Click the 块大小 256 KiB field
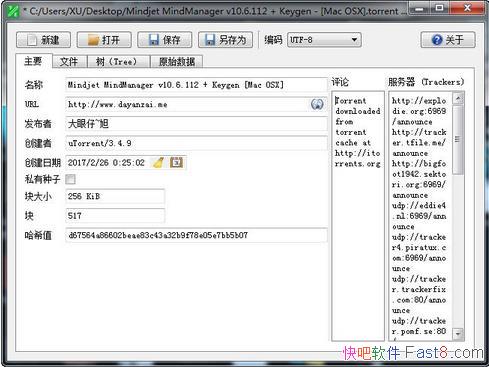The image size is (489, 367). click(115, 196)
